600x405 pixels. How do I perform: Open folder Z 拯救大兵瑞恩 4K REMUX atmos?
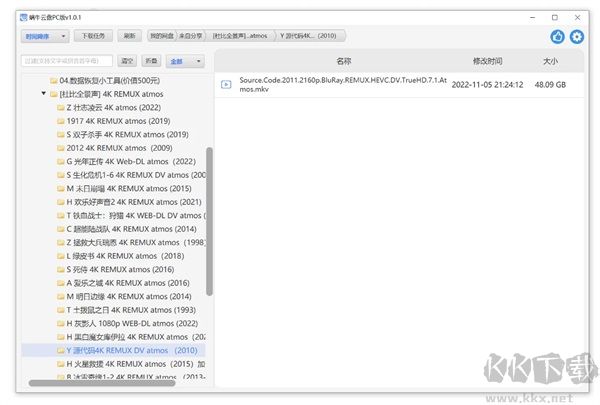(136, 243)
